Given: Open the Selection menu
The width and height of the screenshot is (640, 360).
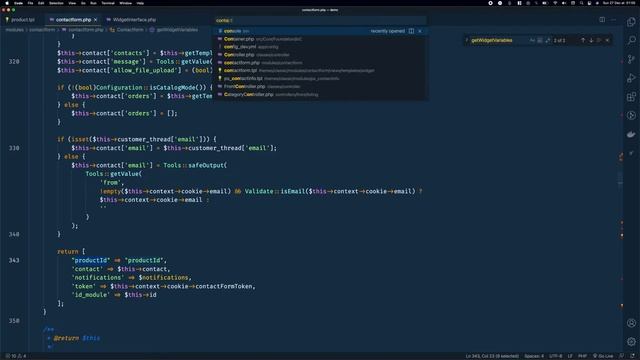Looking at the screenshot, I should pos(56,3).
